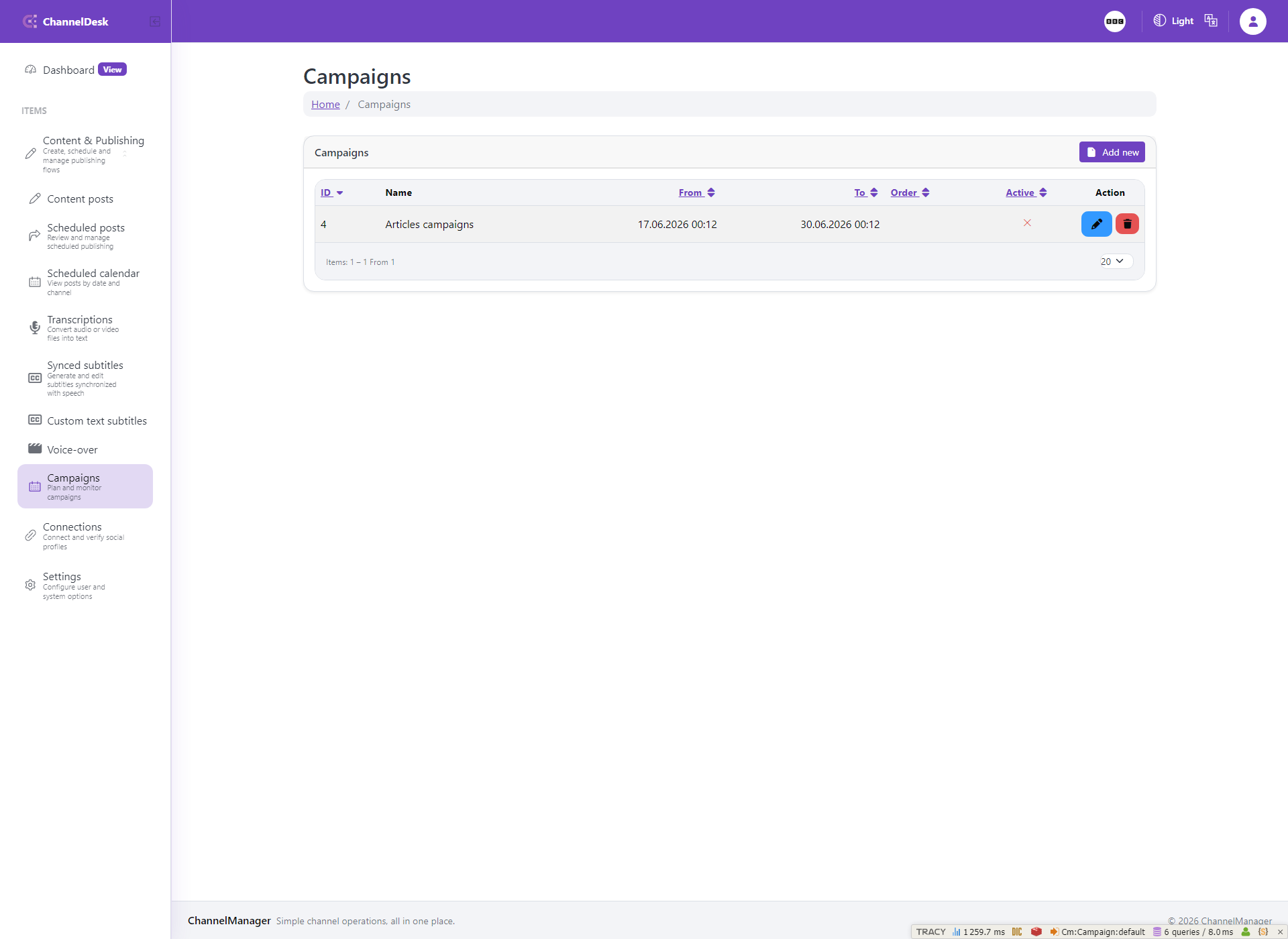Click the Synced subtitles CC icon

pos(35,378)
